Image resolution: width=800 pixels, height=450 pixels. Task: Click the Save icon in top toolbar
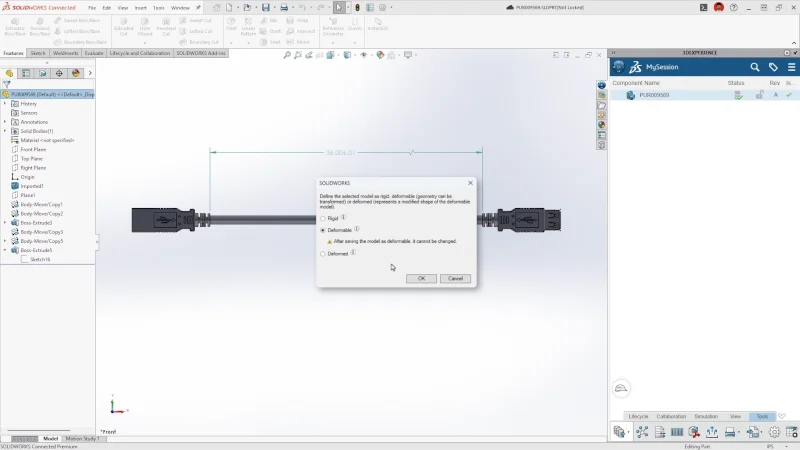[x=265, y=7]
